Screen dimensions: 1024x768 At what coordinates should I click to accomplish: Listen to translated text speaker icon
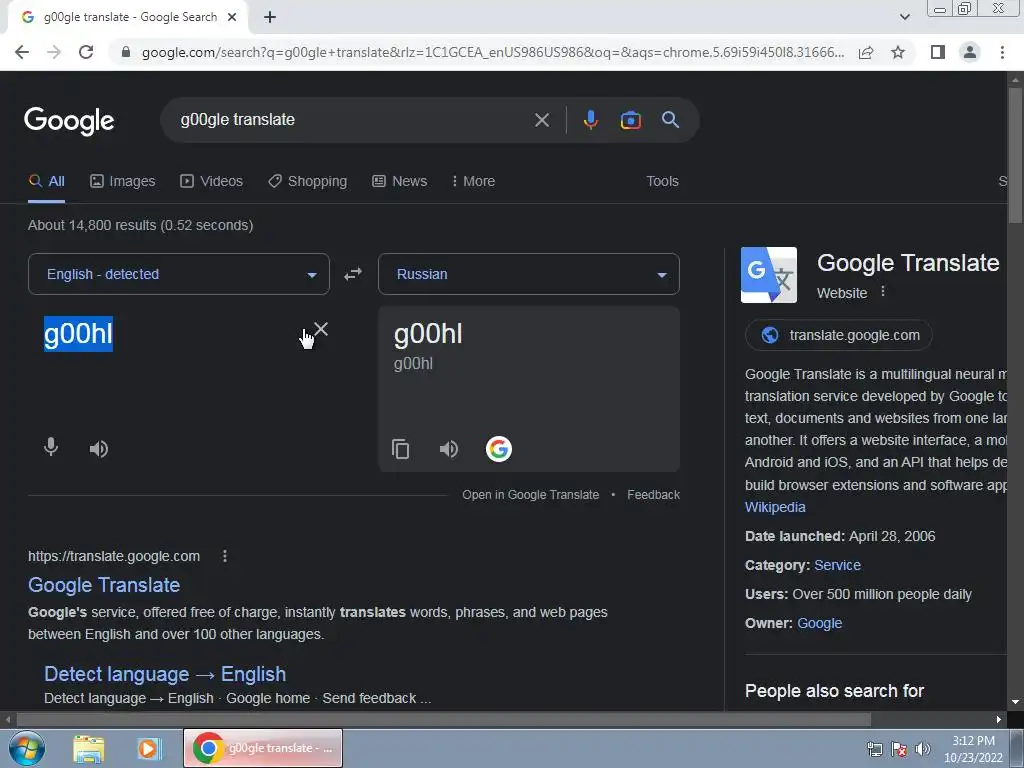tap(449, 449)
